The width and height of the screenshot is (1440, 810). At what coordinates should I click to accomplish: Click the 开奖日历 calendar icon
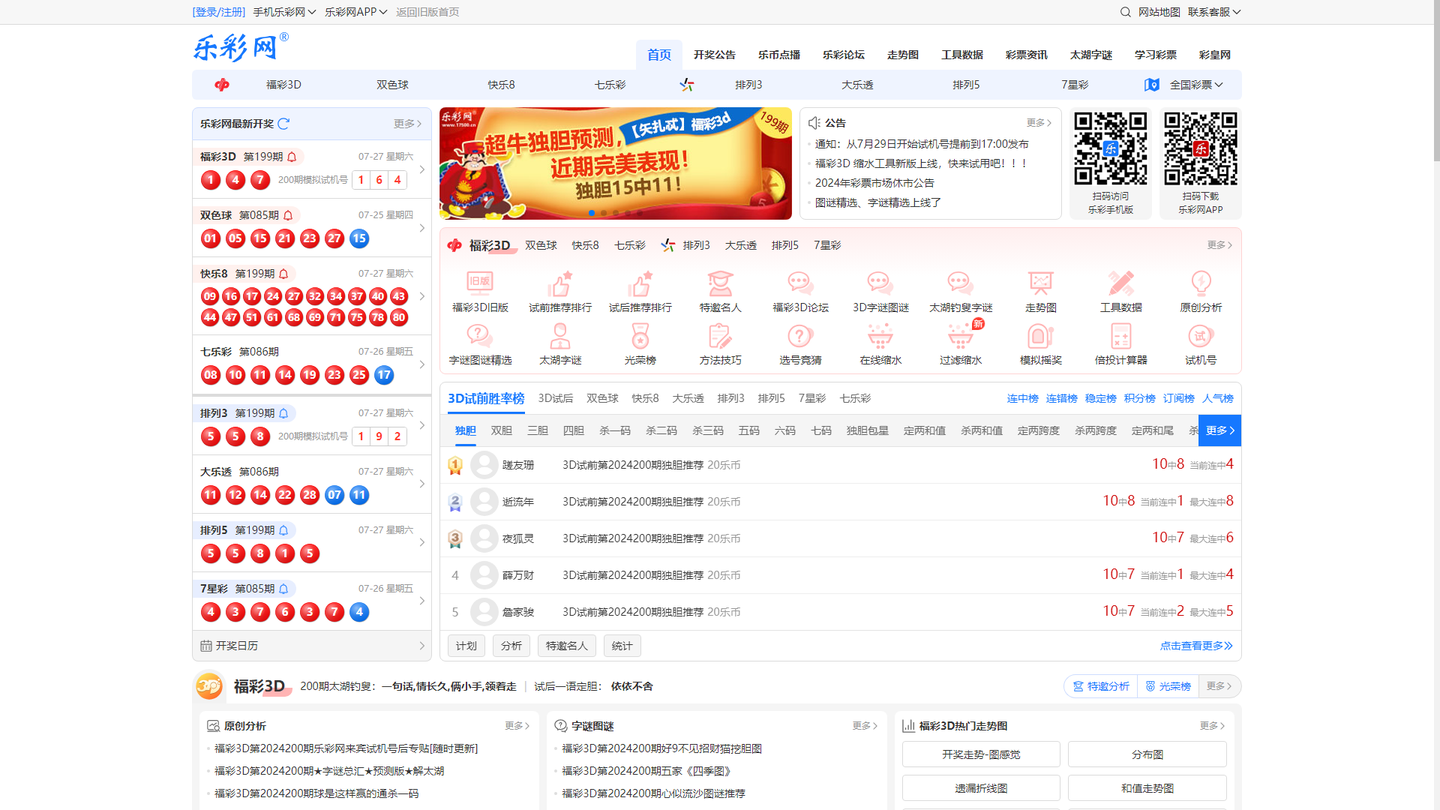206,646
